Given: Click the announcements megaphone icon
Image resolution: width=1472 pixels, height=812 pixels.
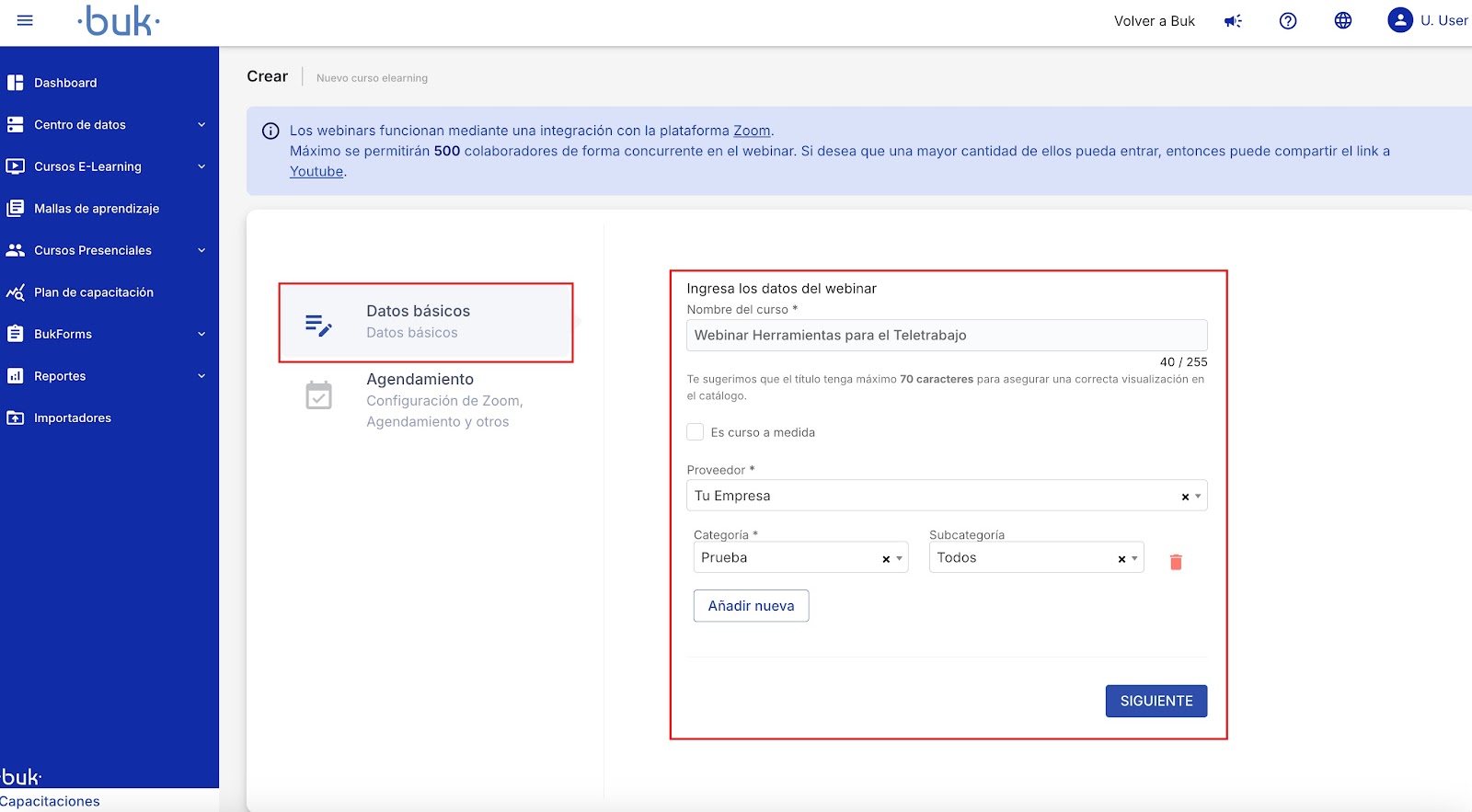Looking at the screenshot, I should tap(1233, 21).
